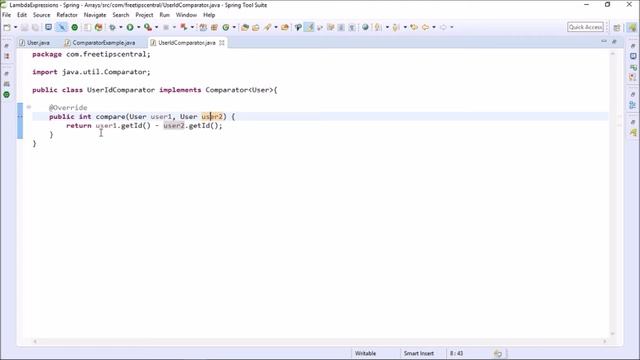Viewport: 640px width, 360px height.
Task: Click the green Spring Boot dashboard icon
Action: click(75, 27)
